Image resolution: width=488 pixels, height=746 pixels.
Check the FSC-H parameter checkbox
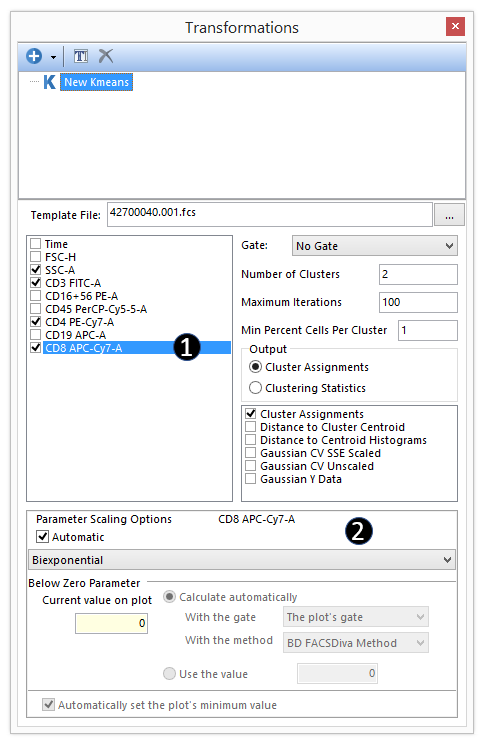pos(36,257)
